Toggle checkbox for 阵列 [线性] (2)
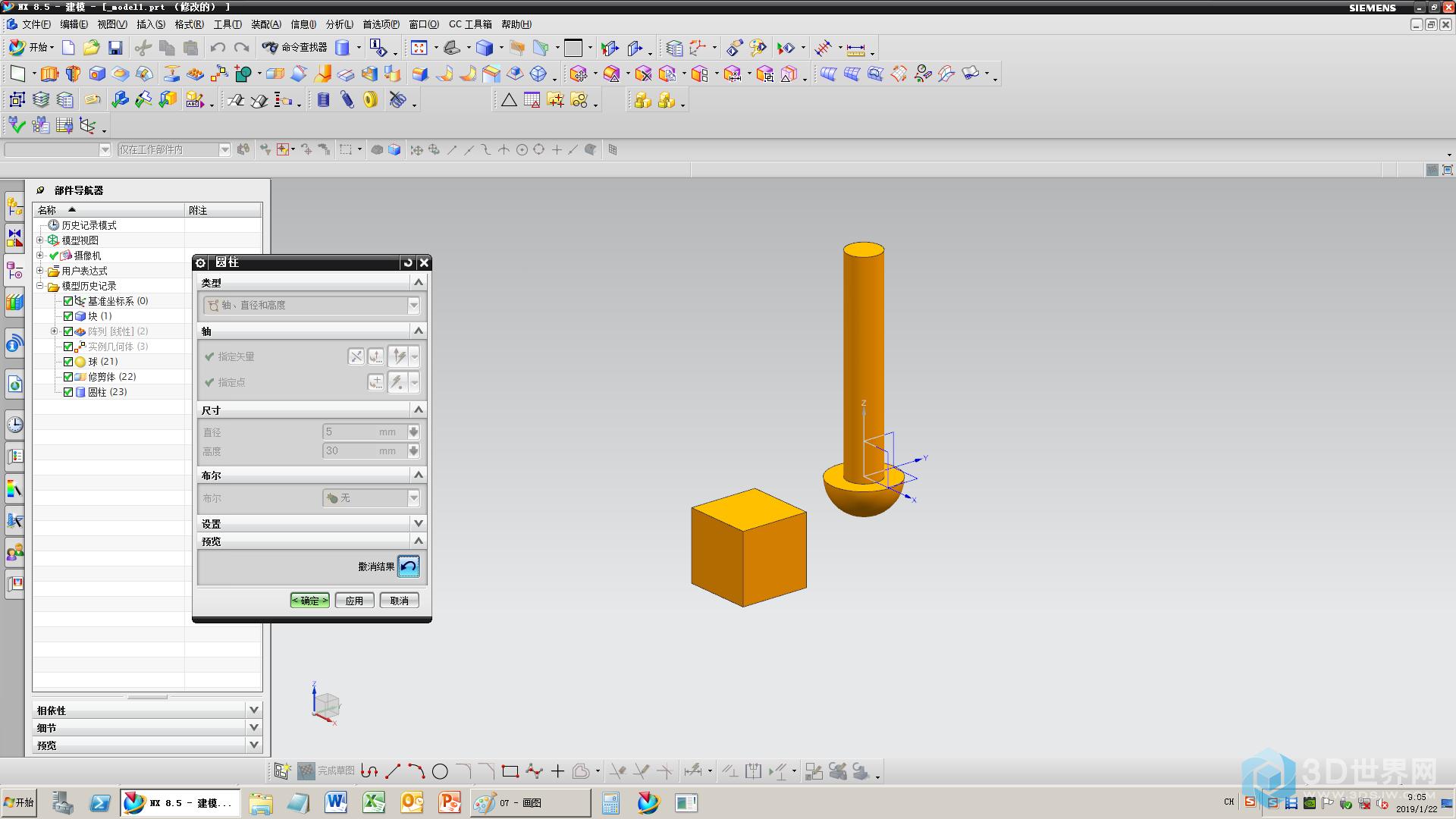 pyautogui.click(x=68, y=331)
